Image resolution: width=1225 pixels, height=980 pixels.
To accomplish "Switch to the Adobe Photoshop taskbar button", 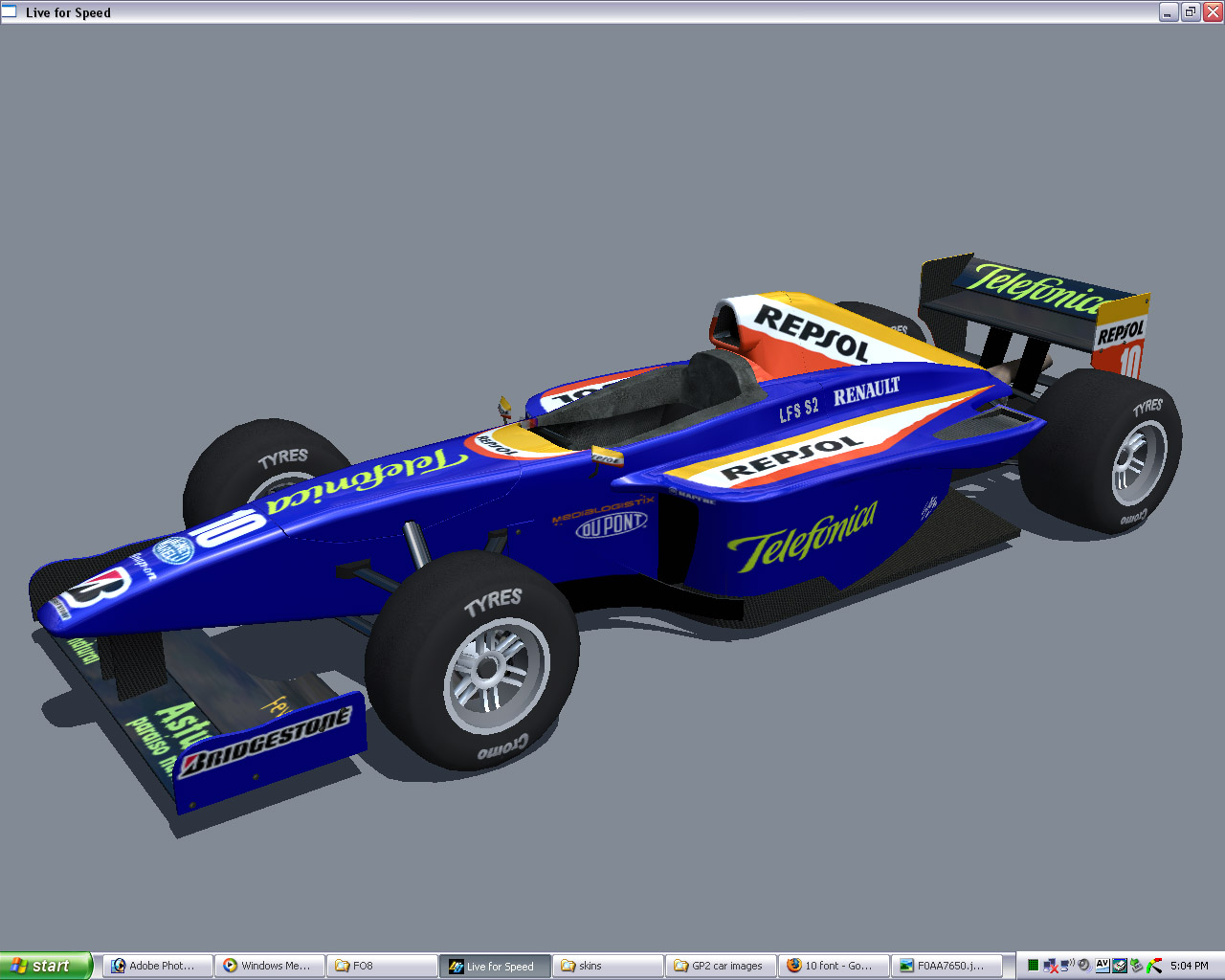I will (x=159, y=966).
